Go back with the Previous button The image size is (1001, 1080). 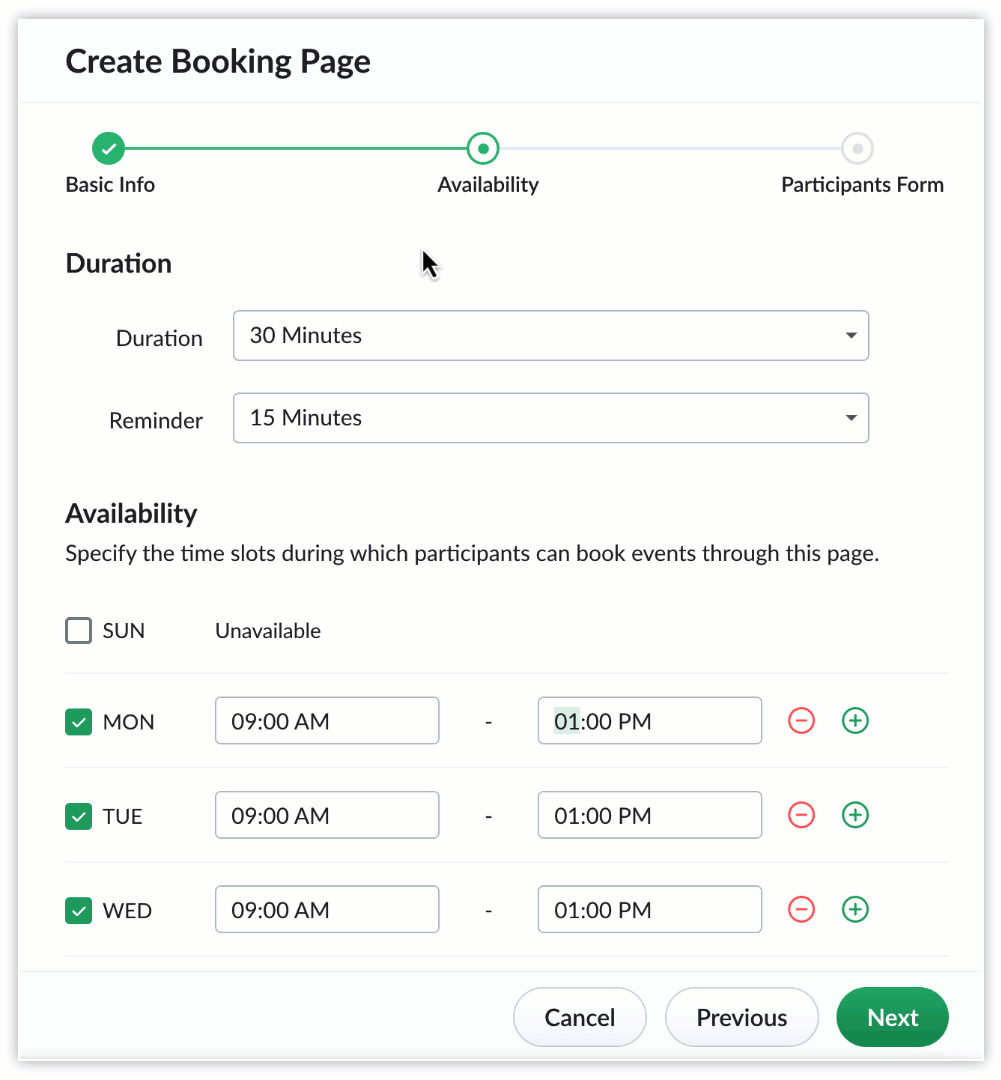click(x=741, y=1017)
